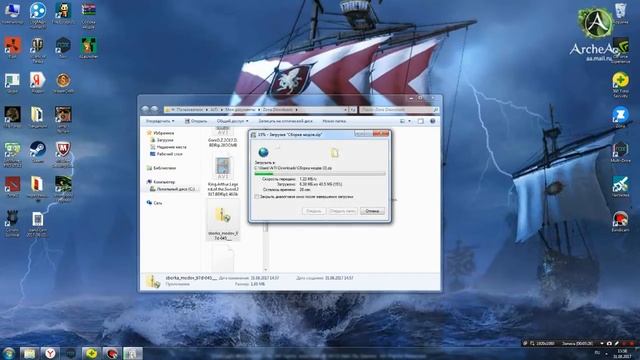Viewport: 640px width, 360px height.
Task: Open Explorer help question-mark icon
Action: tap(433, 121)
